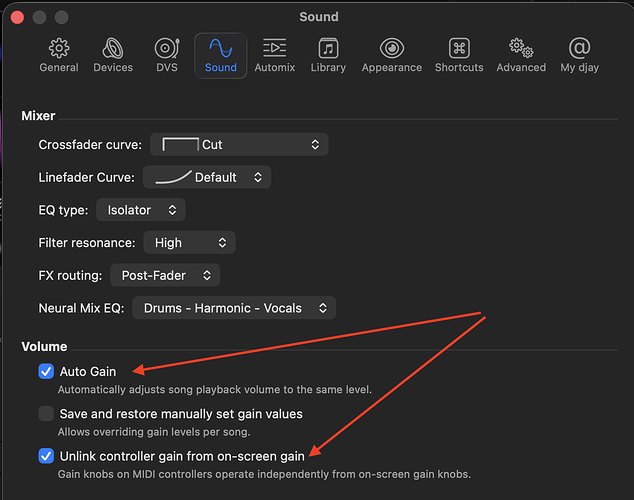Switch to the DVS tab
The height and width of the screenshot is (500, 634).
coord(167,56)
